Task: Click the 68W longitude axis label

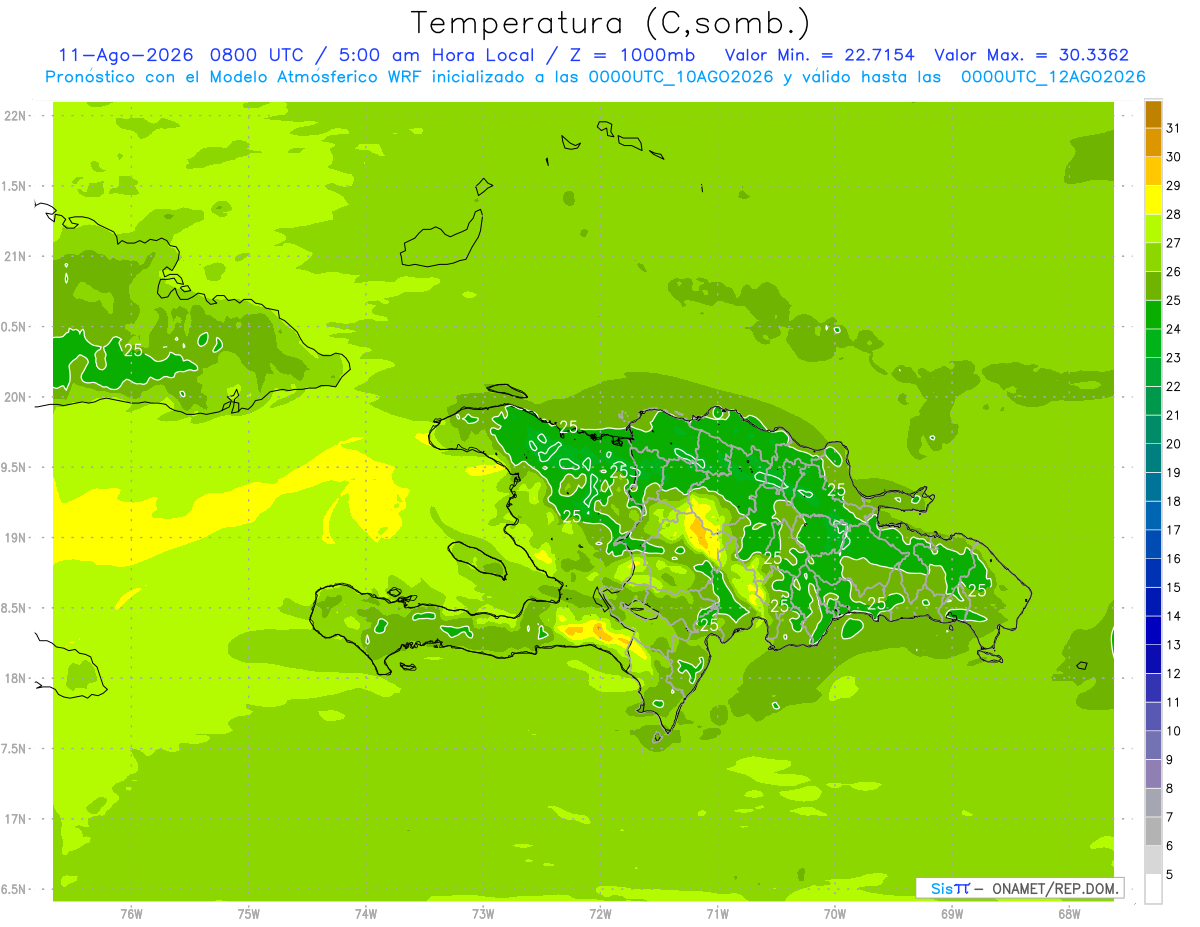Action: point(1069,914)
